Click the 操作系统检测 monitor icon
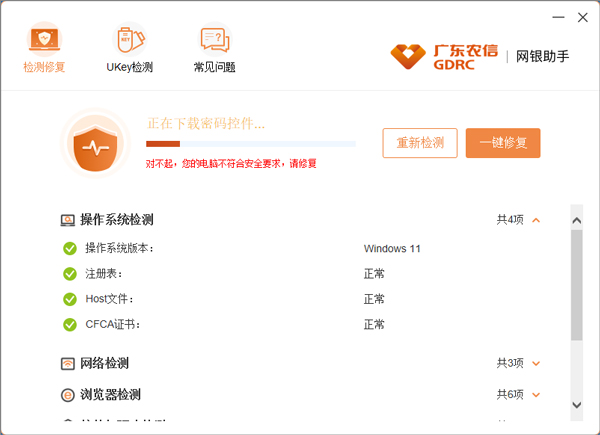Image resolution: width=600 pixels, height=435 pixels. 68,220
